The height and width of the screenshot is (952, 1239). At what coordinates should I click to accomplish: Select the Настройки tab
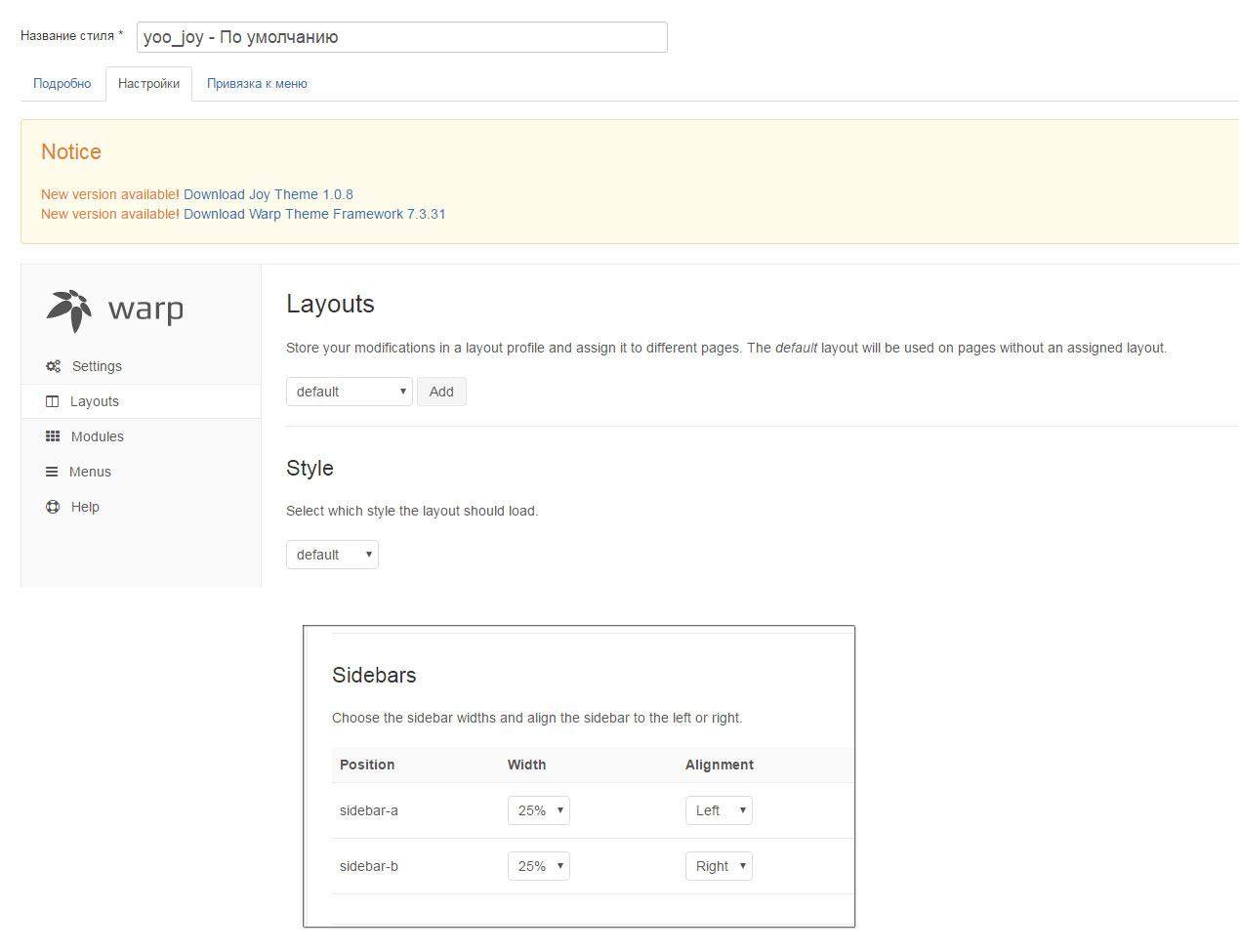click(148, 84)
